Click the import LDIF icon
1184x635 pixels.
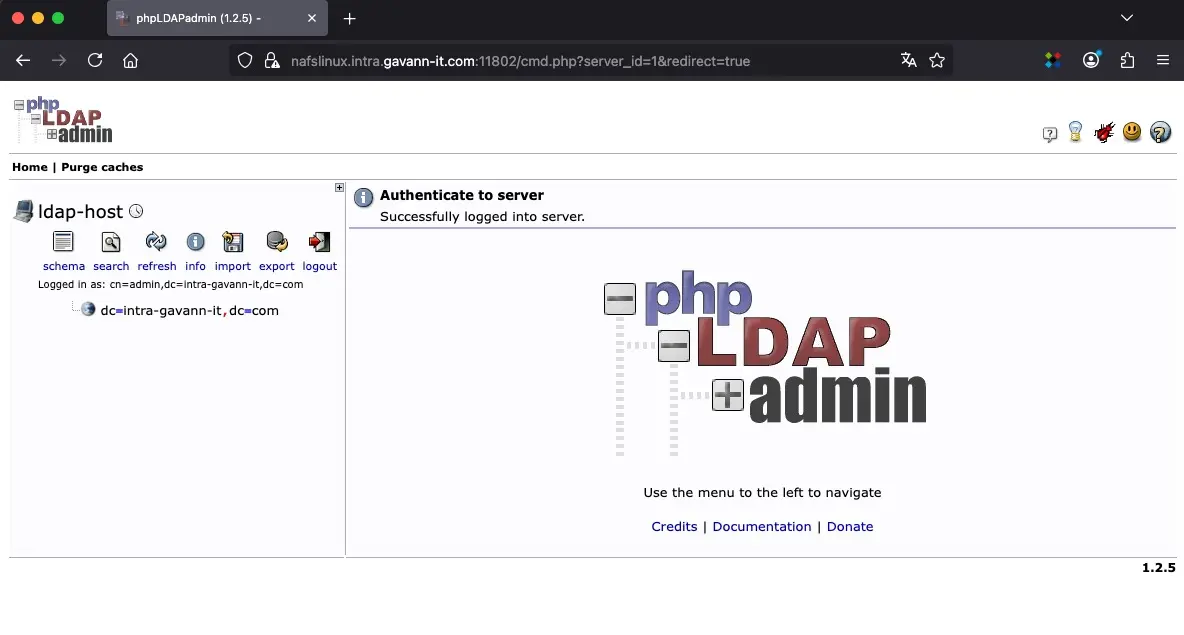pos(232,242)
